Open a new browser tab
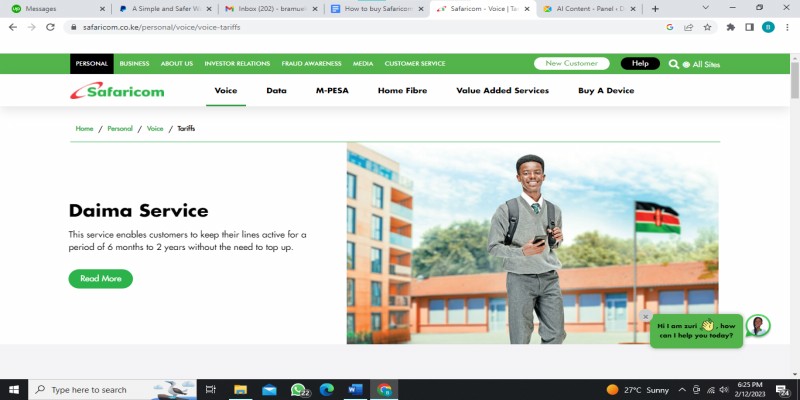 656,9
